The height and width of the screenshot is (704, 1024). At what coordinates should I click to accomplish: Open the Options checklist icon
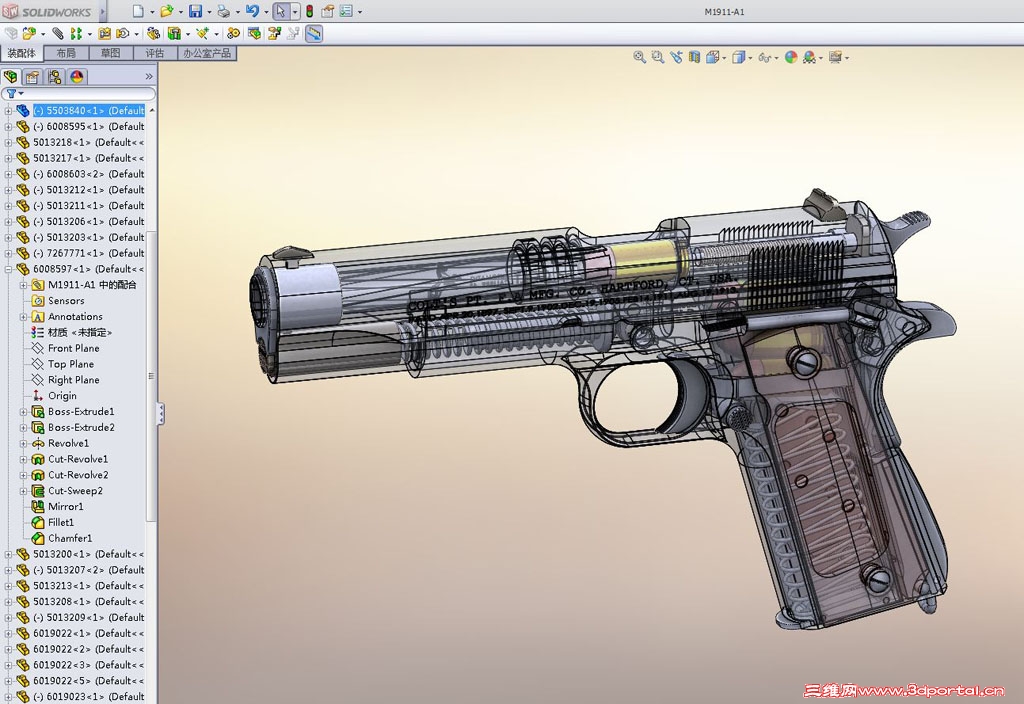coord(346,11)
